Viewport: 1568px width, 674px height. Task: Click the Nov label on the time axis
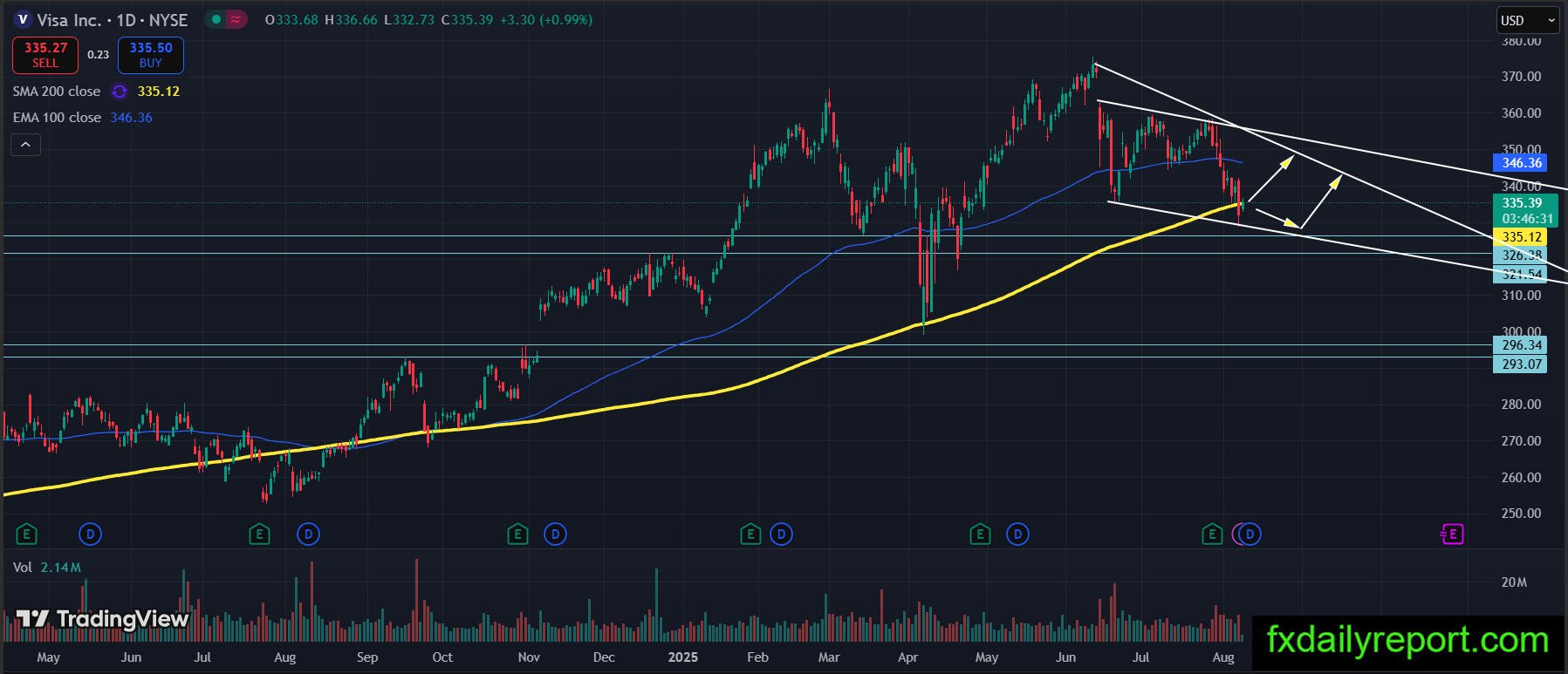(x=529, y=657)
